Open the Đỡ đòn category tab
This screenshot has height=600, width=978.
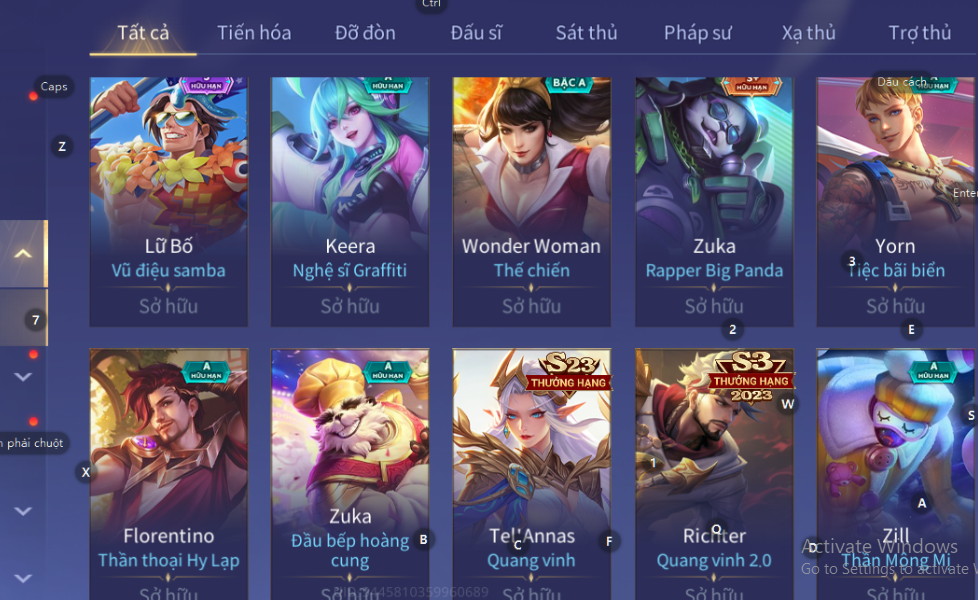[365, 32]
